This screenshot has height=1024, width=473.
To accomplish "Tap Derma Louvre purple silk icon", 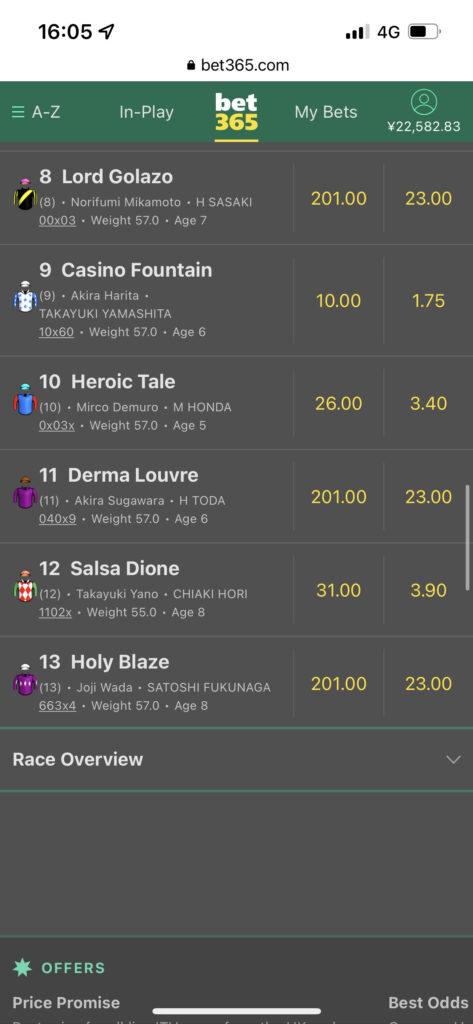I will click(x=25, y=493).
